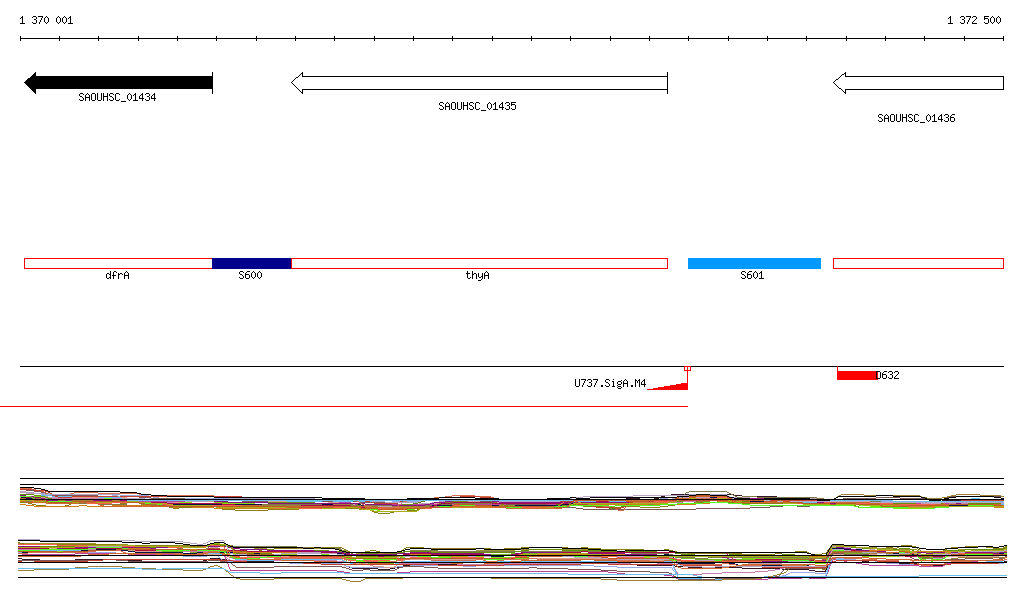Click the thyA label
The width and height of the screenshot is (1024, 611).
coord(477,275)
